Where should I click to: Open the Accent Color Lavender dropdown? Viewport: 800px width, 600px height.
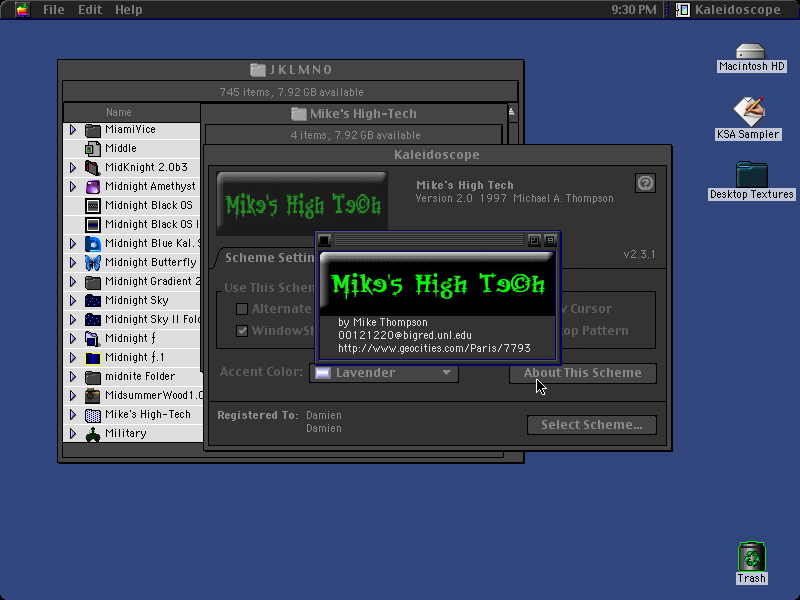384,373
